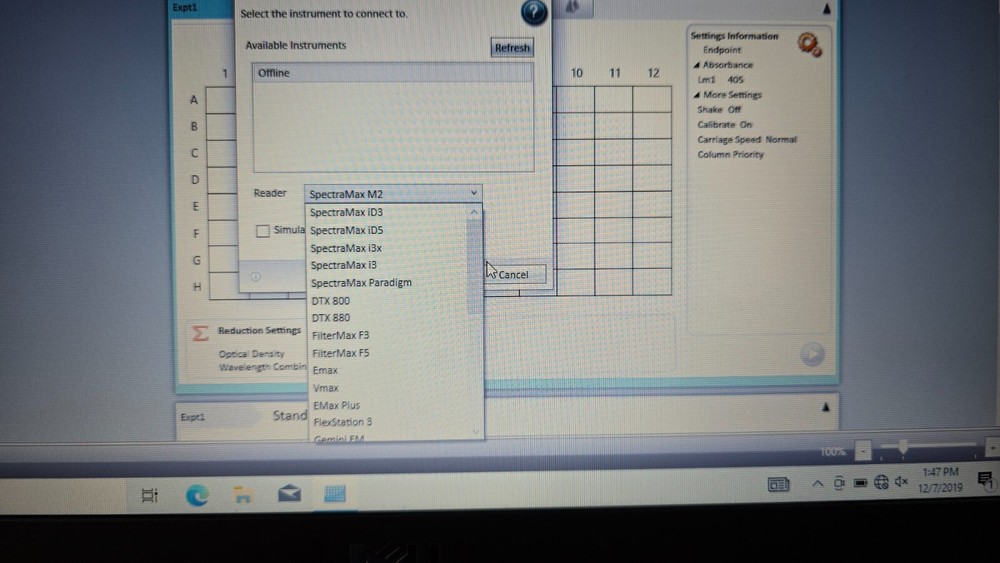Select FlexStation 3 reader
Screen dimensions: 1000x563
pyautogui.click(x=342, y=422)
